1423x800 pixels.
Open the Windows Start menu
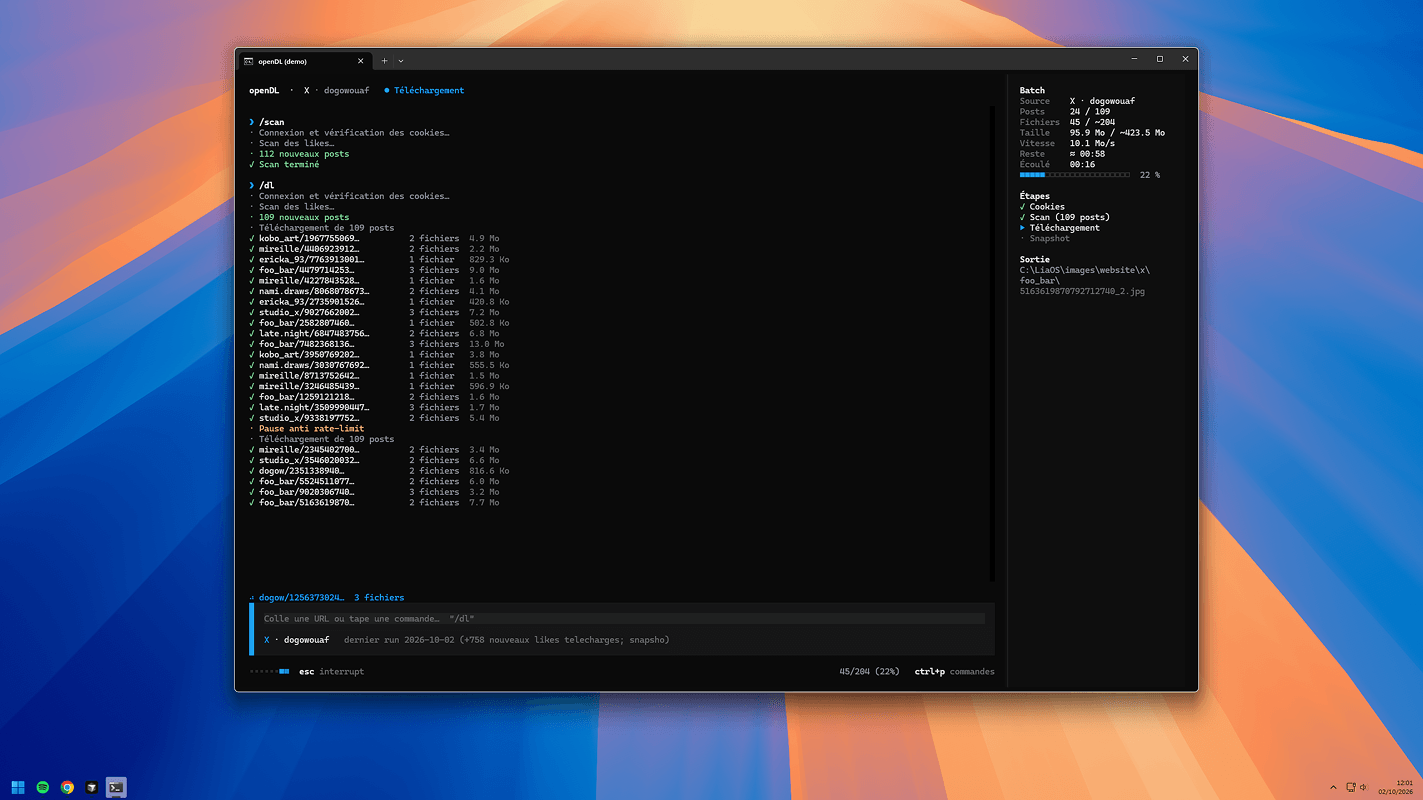(x=18, y=787)
